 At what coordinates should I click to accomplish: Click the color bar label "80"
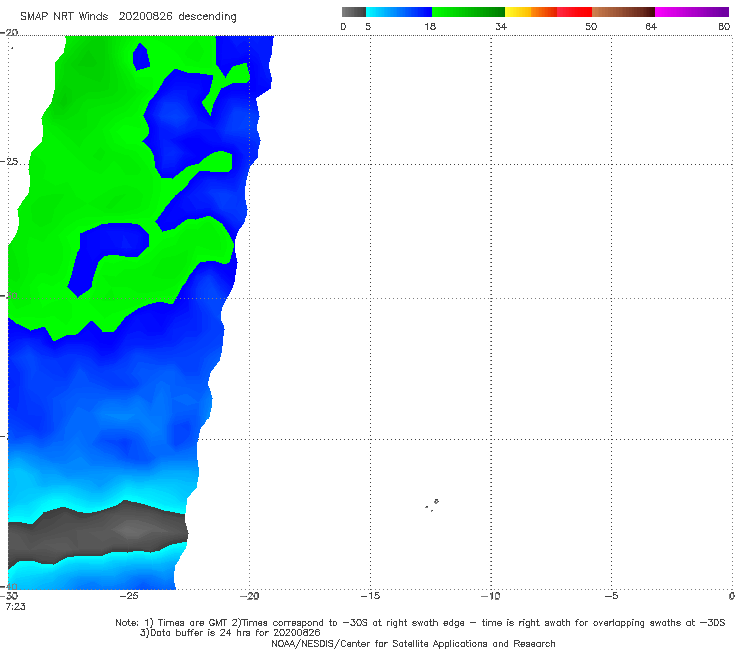[724, 27]
